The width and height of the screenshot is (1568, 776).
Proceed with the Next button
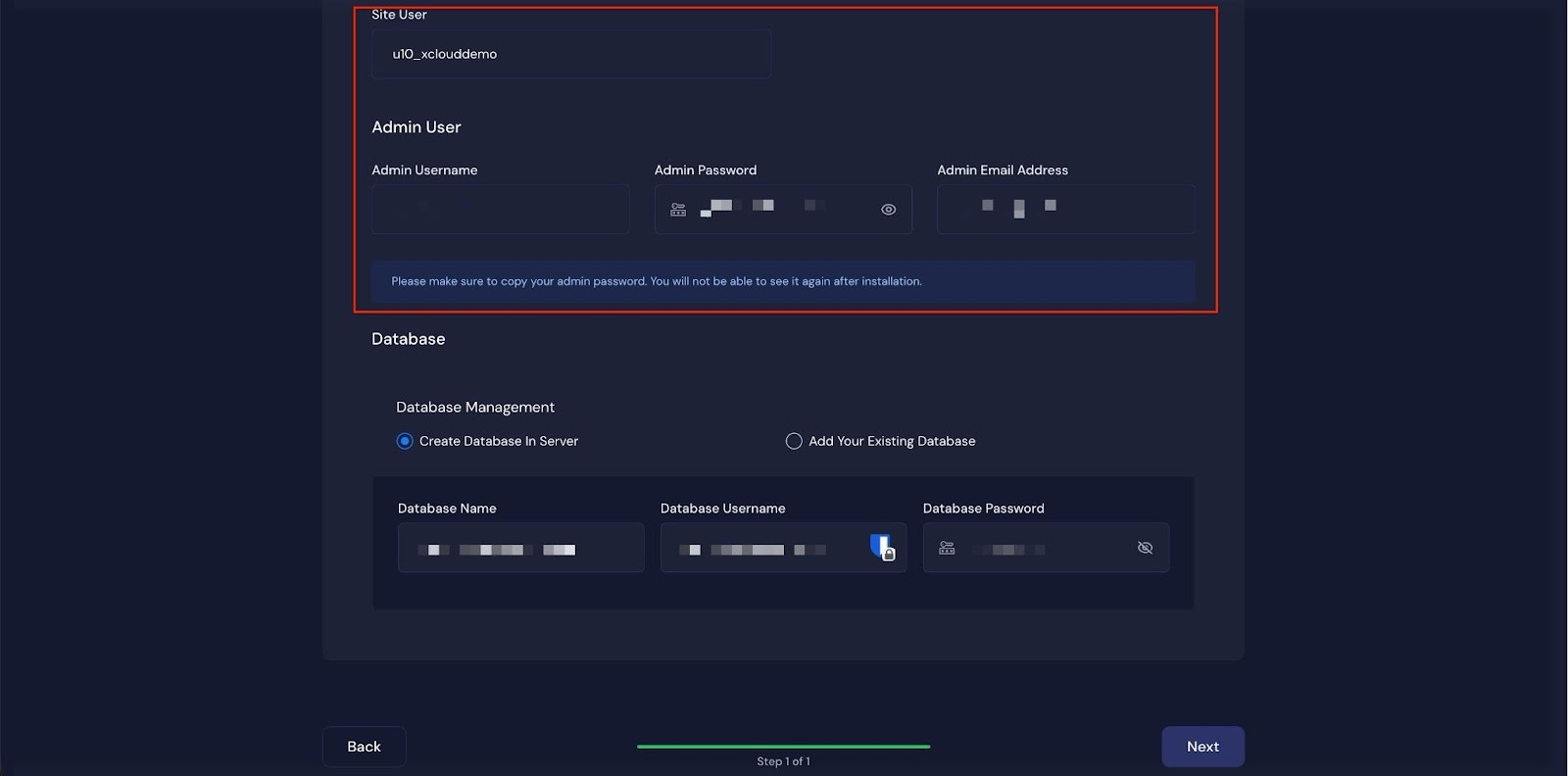tap(1202, 747)
